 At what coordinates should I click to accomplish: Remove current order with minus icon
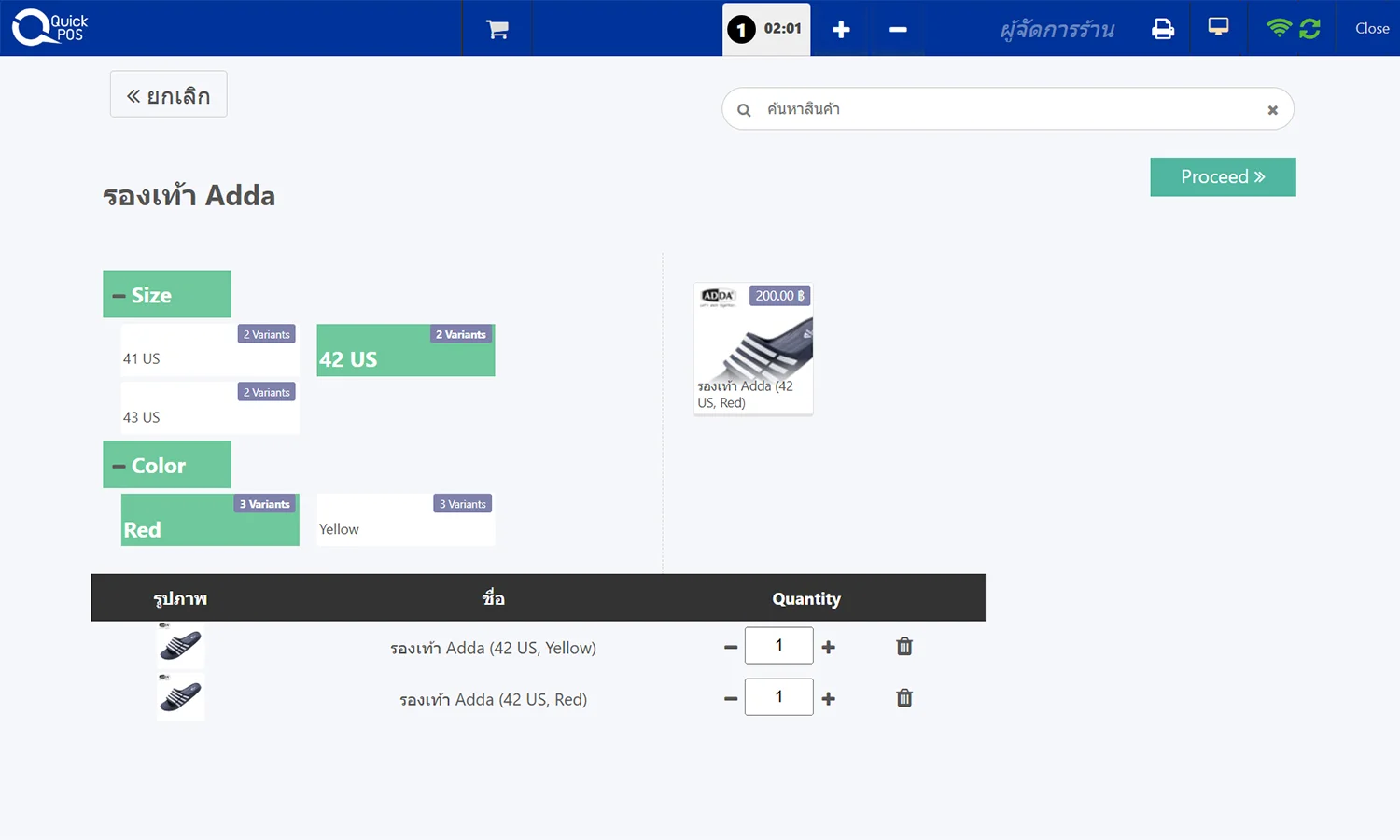tap(898, 29)
